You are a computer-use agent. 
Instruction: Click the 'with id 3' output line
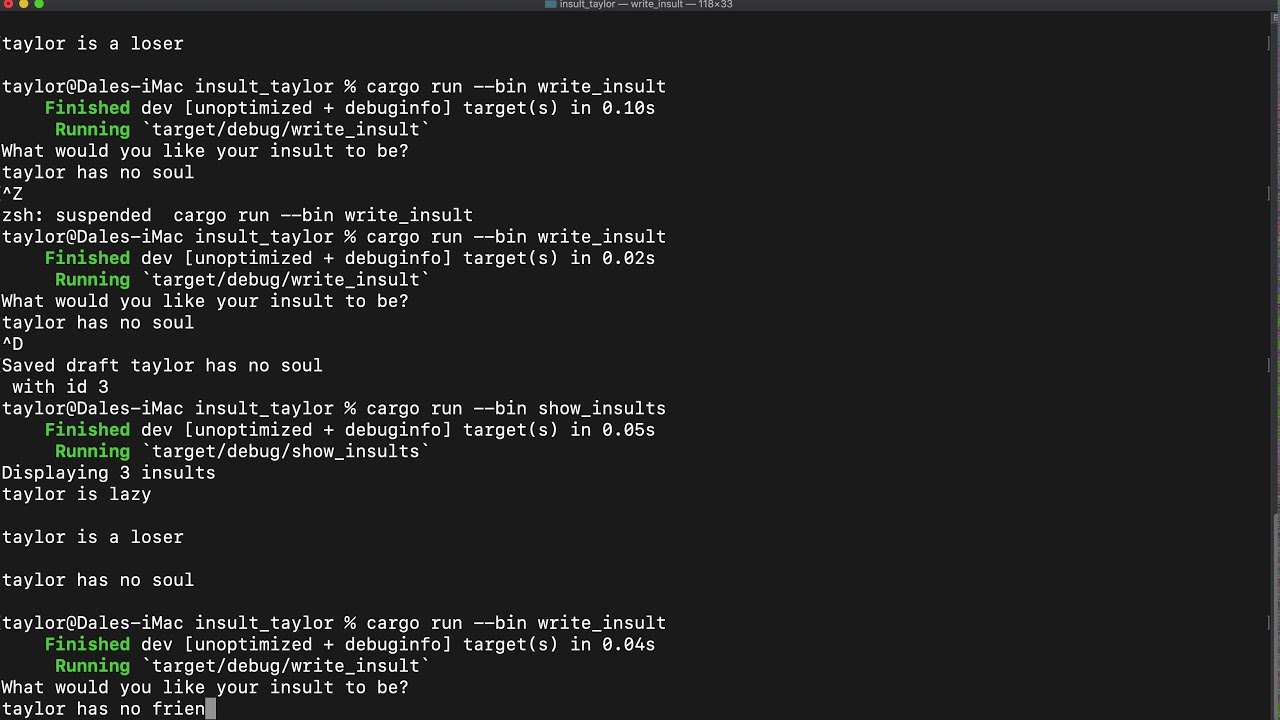pyautogui.click(x=60, y=387)
